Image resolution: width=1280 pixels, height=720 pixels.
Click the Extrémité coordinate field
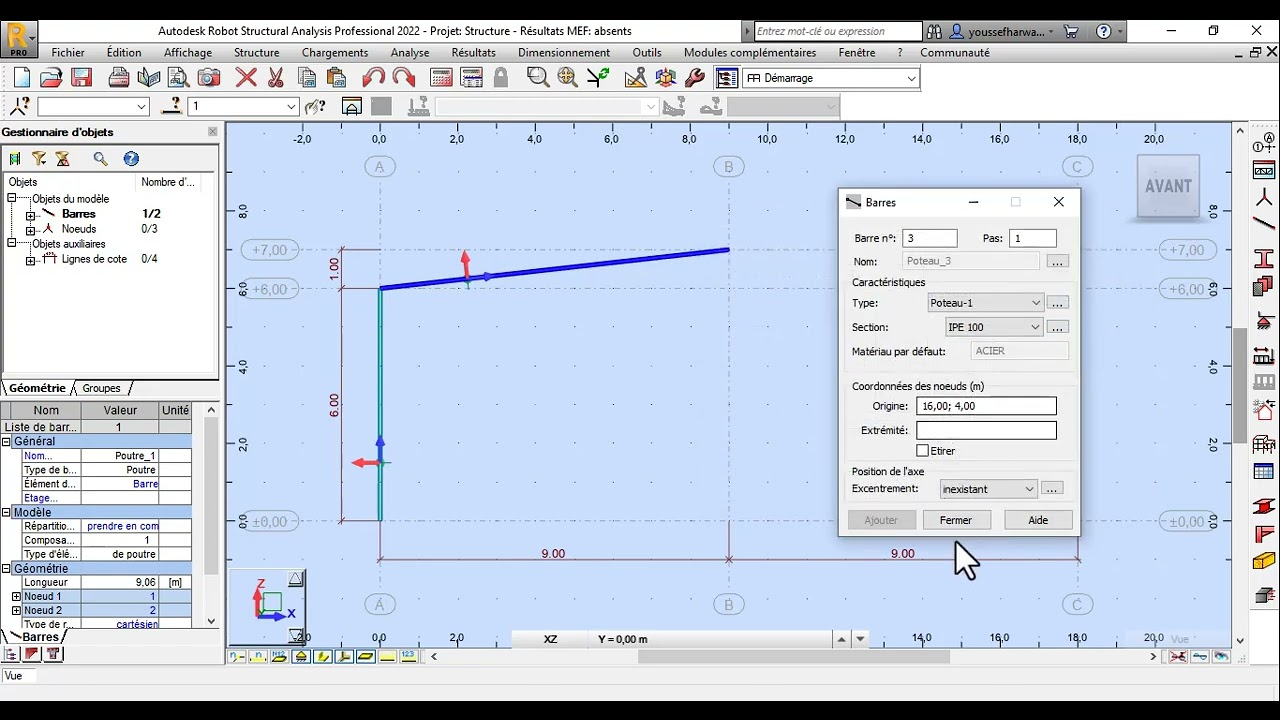(x=986, y=430)
